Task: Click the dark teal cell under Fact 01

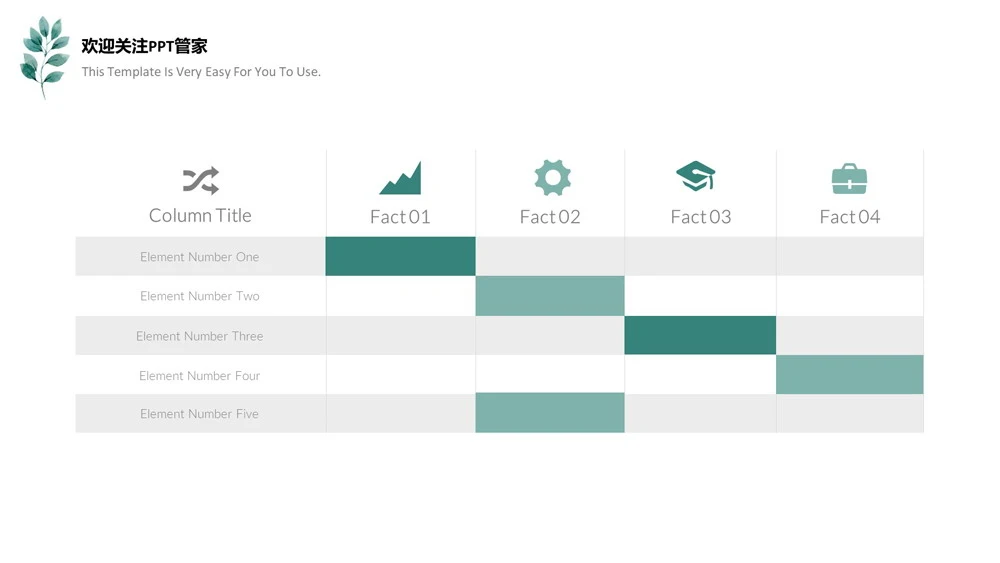Action: pos(401,256)
